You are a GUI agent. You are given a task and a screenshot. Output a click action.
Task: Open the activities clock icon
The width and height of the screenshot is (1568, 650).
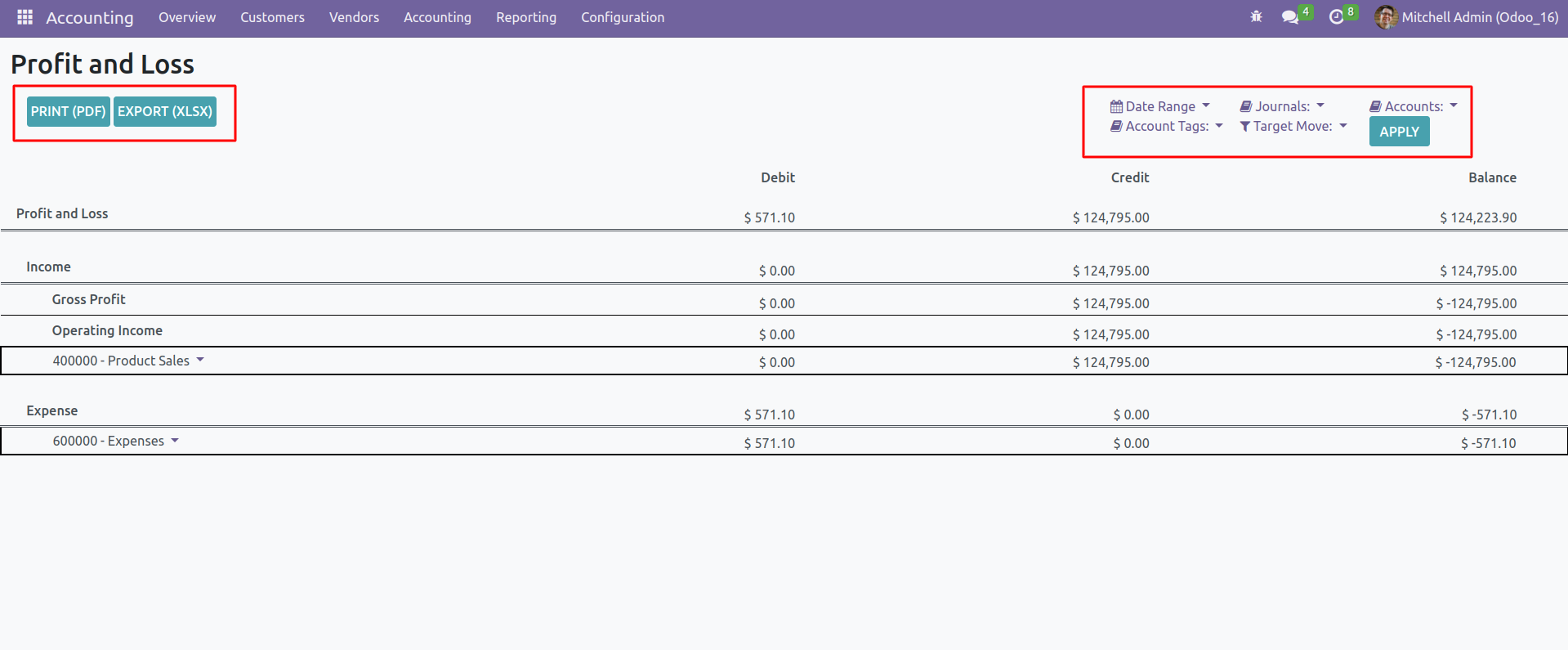pos(1337,17)
